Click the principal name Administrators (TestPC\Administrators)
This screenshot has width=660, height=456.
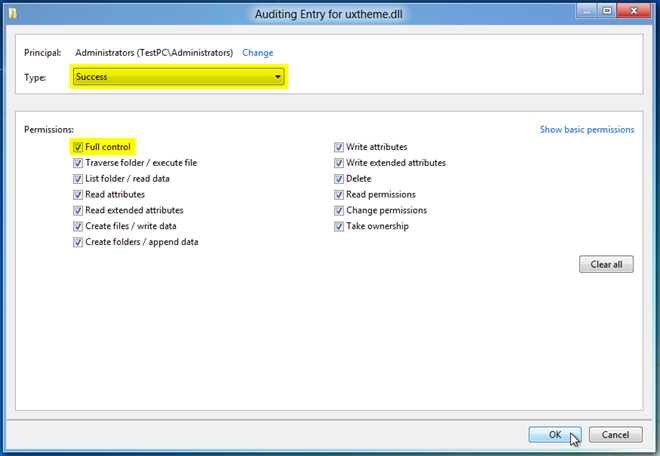pos(154,53)
